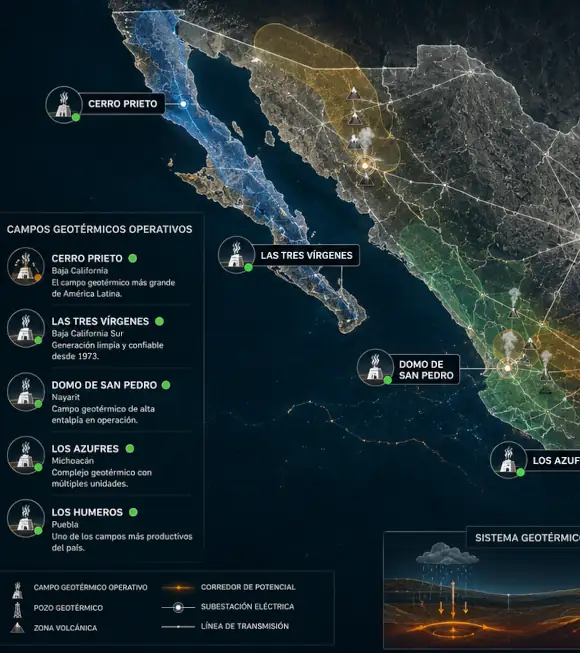580x653 pixels.
Task: Click the Los Azufres plant icon in list
Action: [25, 455]
